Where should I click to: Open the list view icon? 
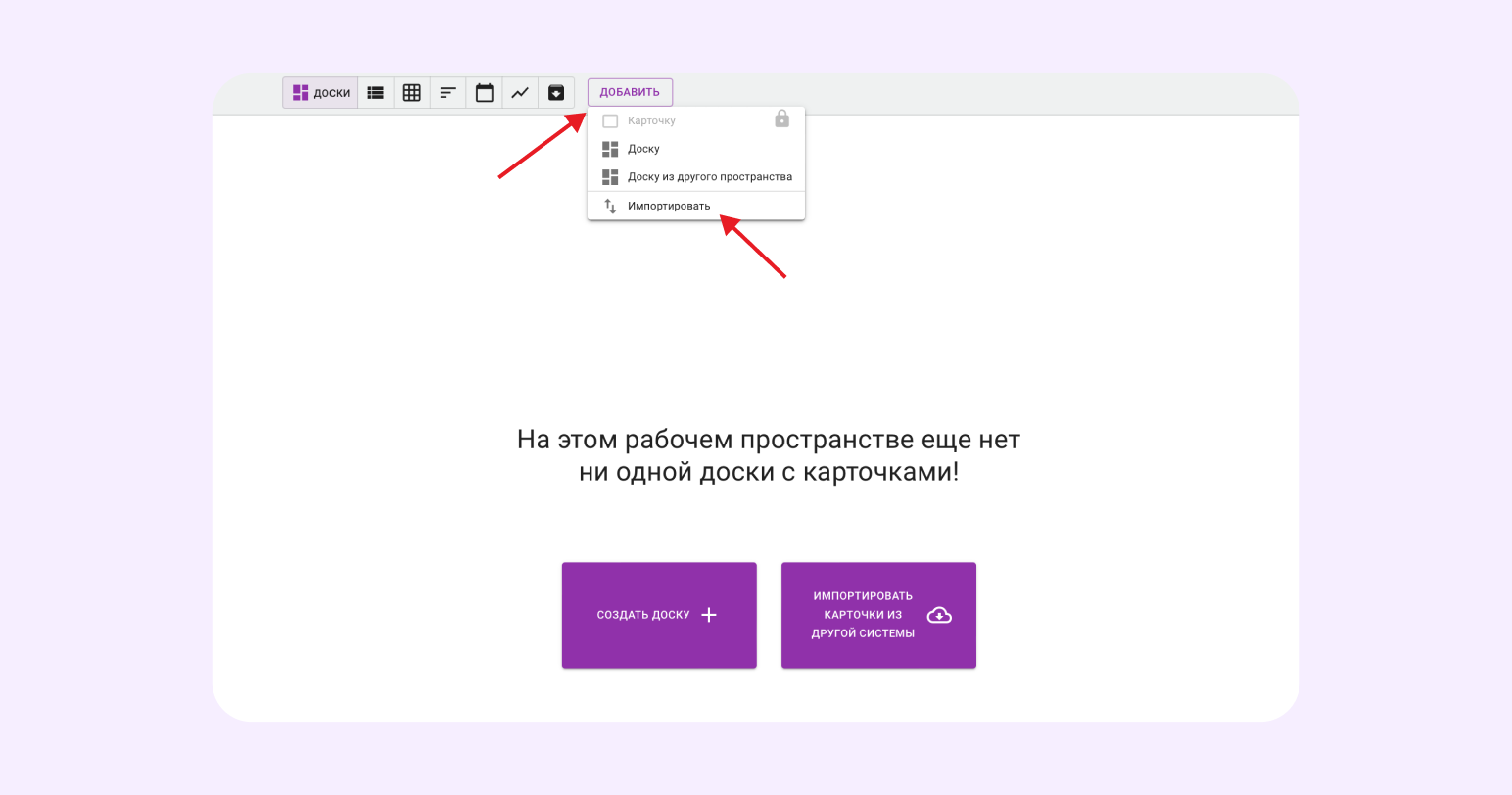(x=376, y=93)
